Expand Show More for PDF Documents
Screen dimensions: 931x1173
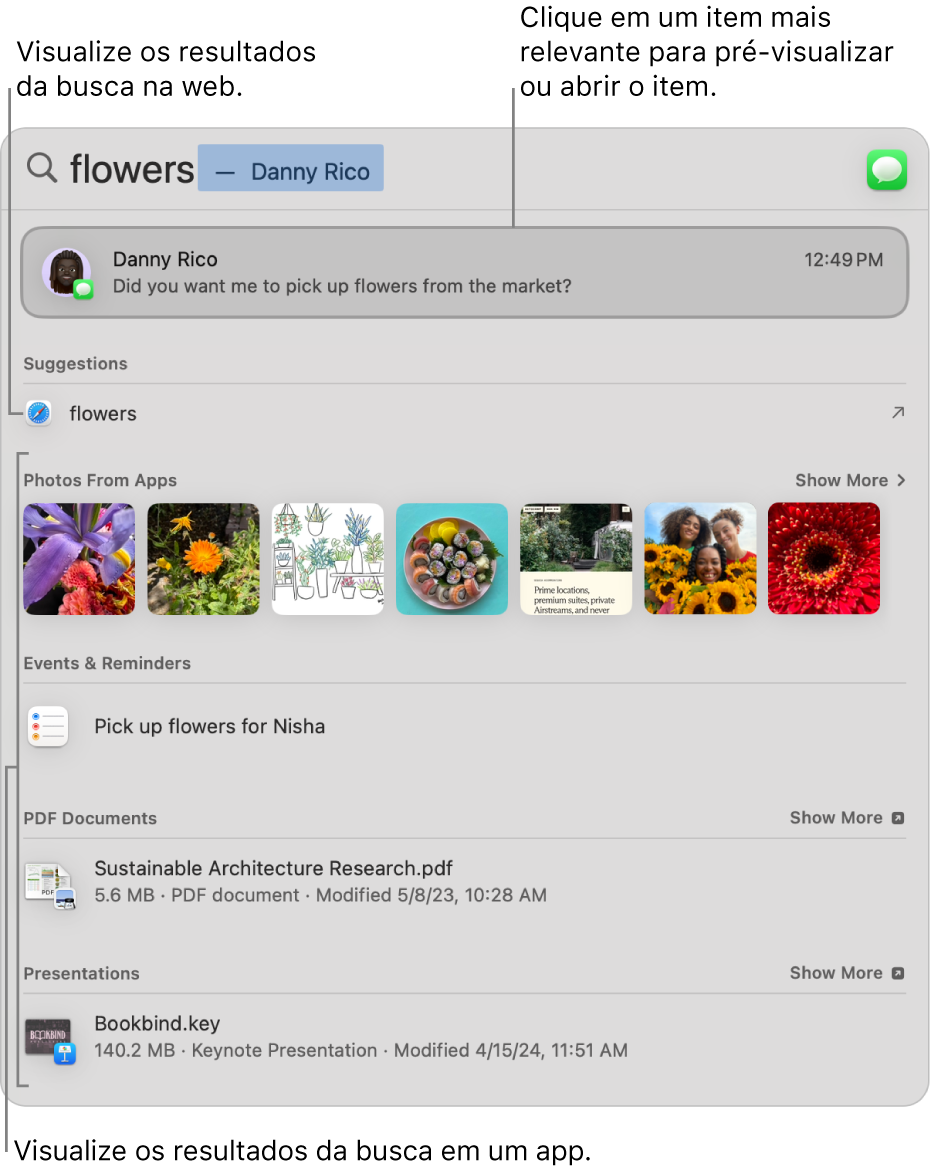[x=847, y=818]
